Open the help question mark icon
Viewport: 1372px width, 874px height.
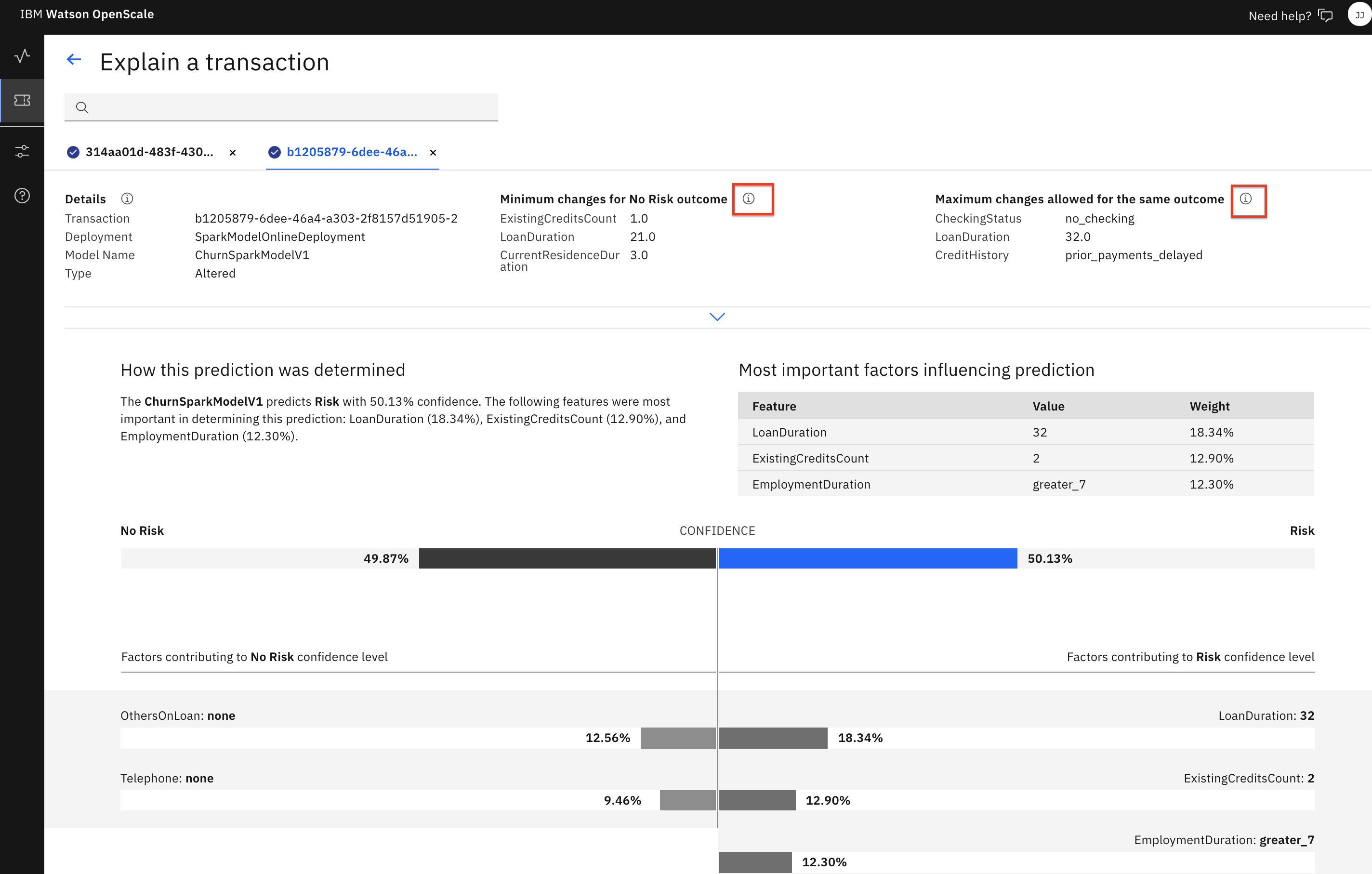[x=22, y=196]
